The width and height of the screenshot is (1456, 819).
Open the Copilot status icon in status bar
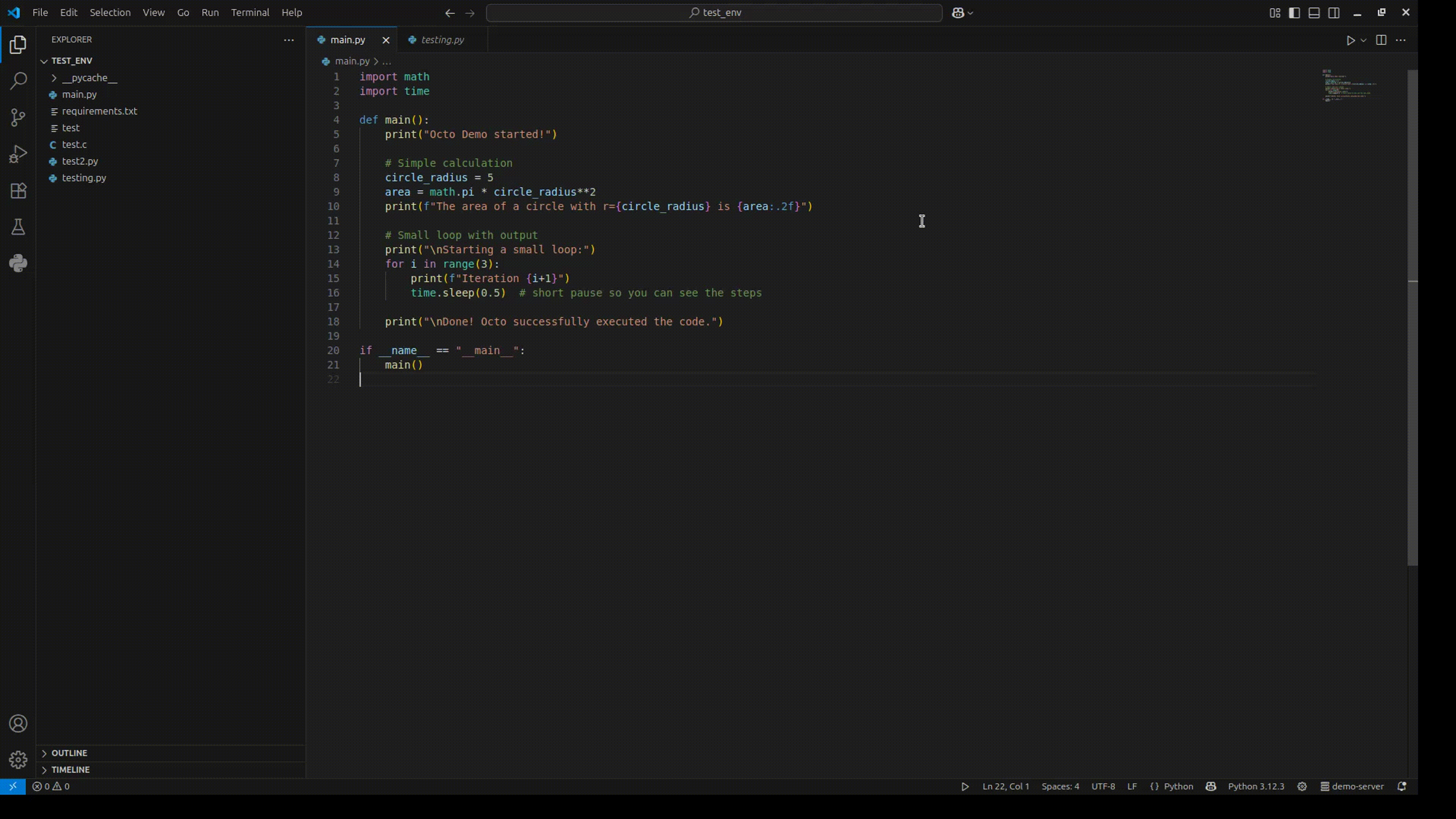tap(1211, 786)
